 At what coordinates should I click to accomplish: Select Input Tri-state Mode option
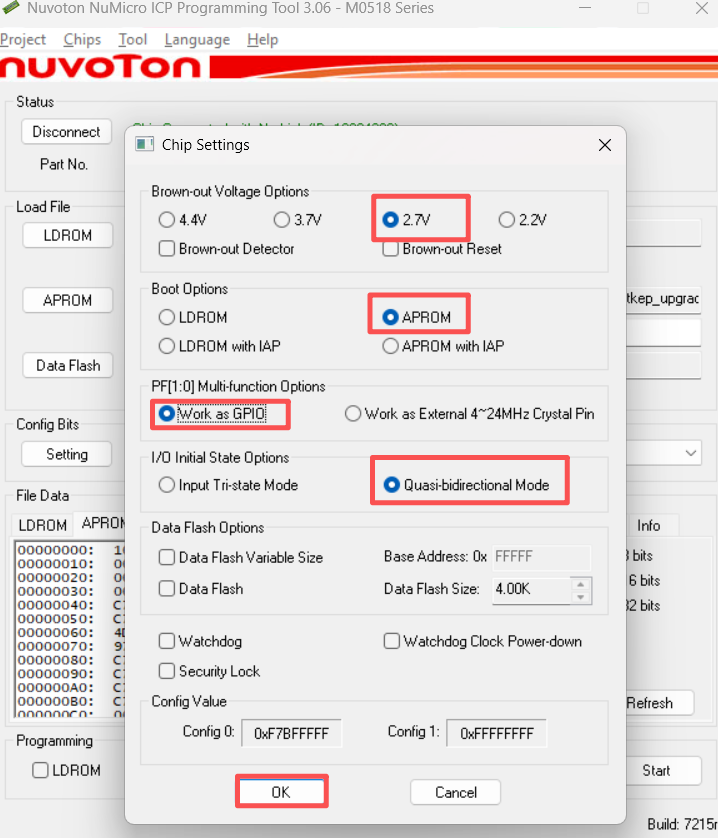167,485
